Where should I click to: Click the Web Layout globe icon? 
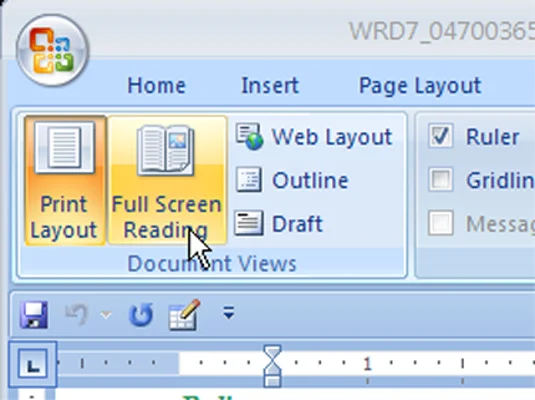pyautogui.click(x=249, y=137)
